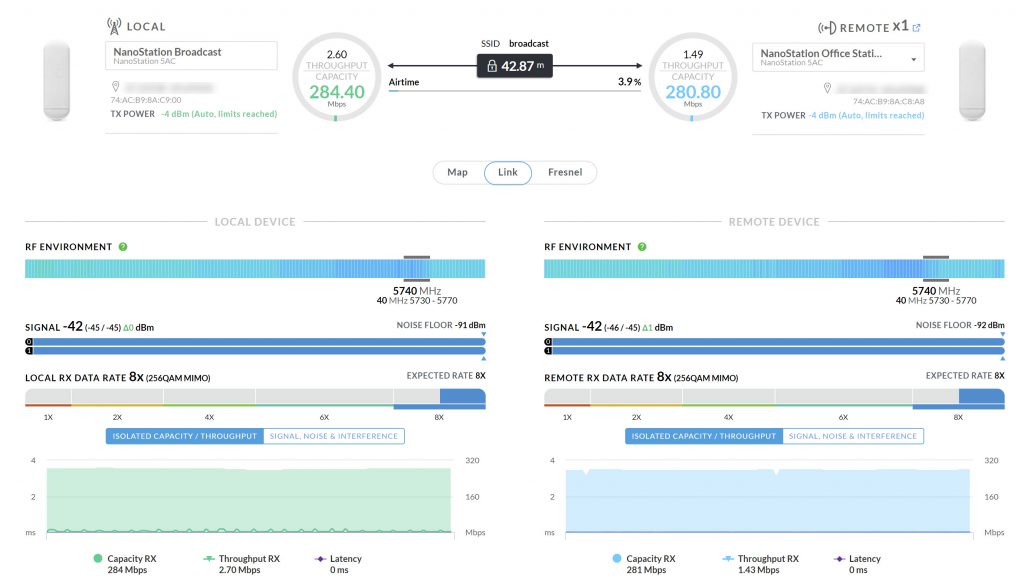Image resolution: width=1024 pixels, height=585 pixels.
Task: Click the remote throughput capacity gauge 280.80
Action: (x=693, y=78)
